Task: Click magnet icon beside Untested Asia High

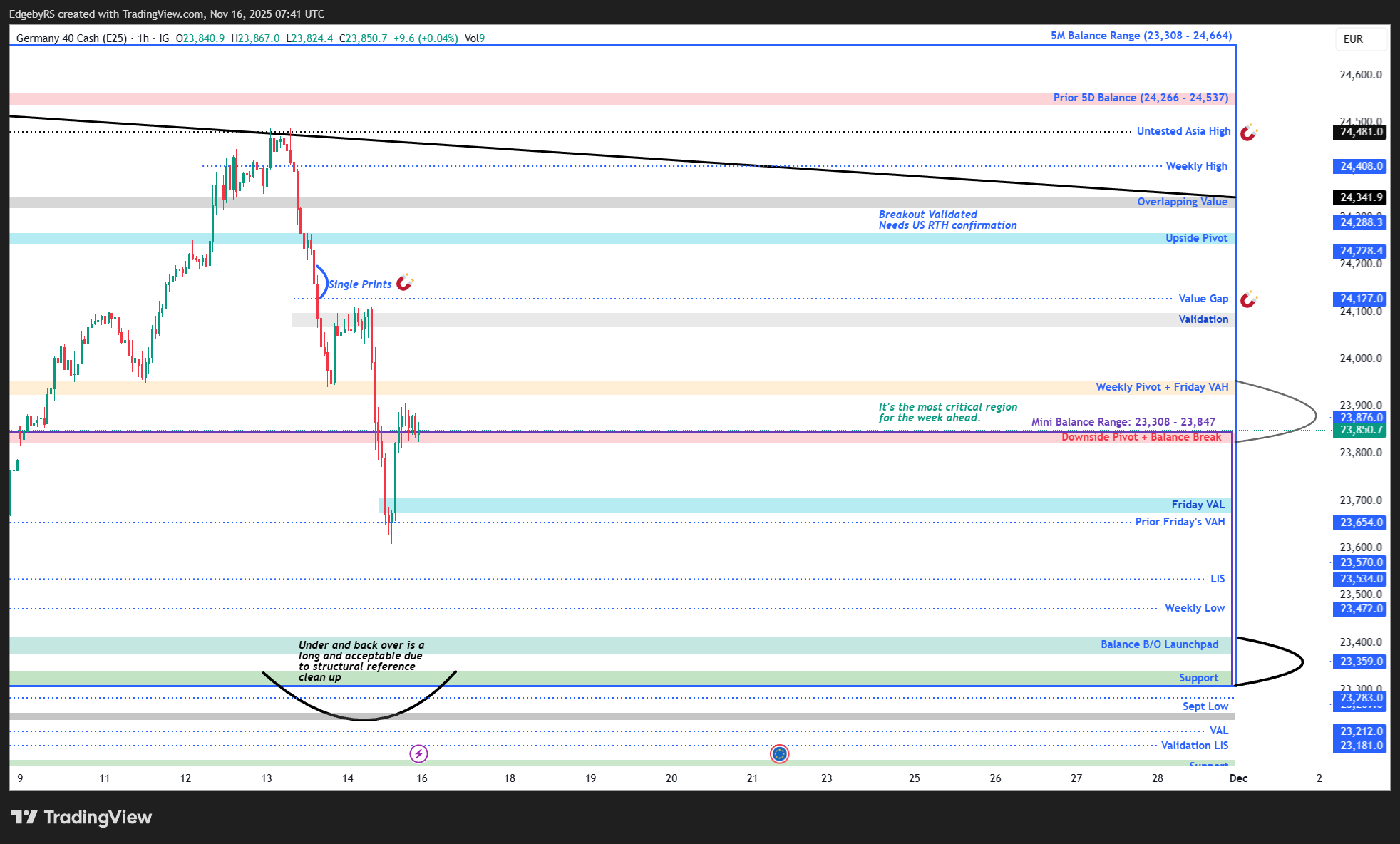Action: [1248, 133]
